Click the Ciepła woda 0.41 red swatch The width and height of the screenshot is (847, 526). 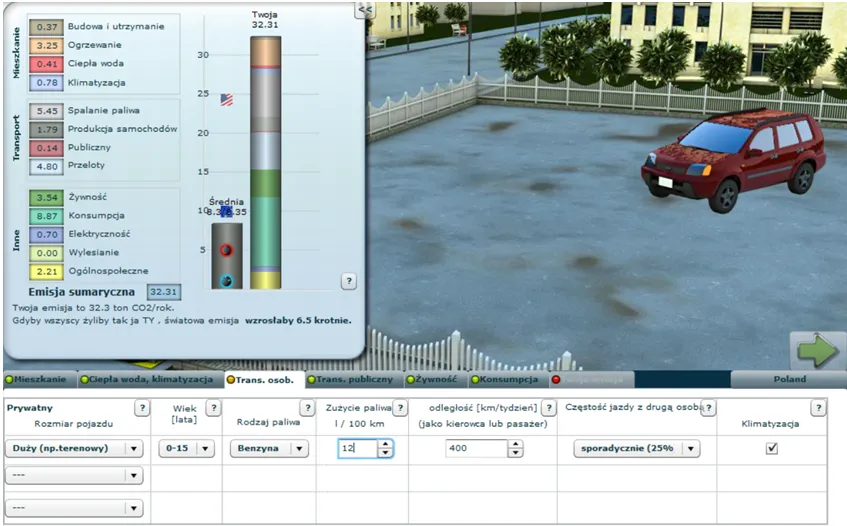(46, 64)
